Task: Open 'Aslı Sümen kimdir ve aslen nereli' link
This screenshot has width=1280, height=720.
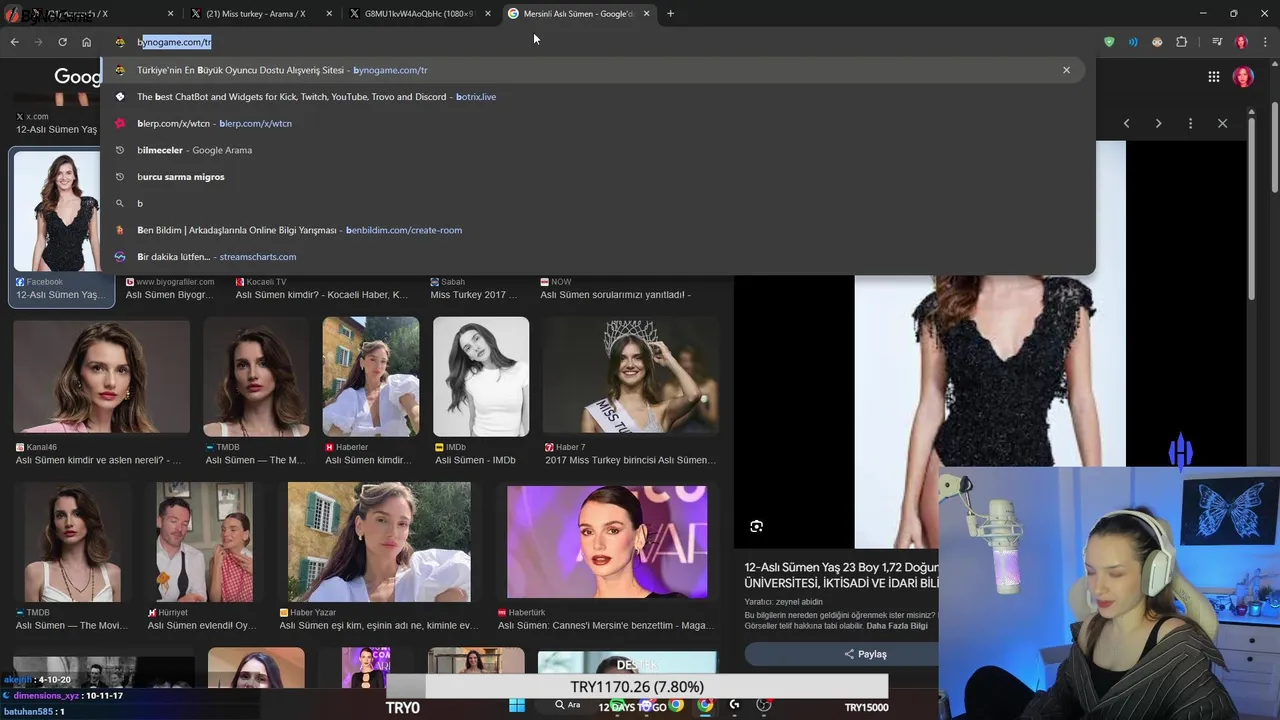Action: click(99, 460)
